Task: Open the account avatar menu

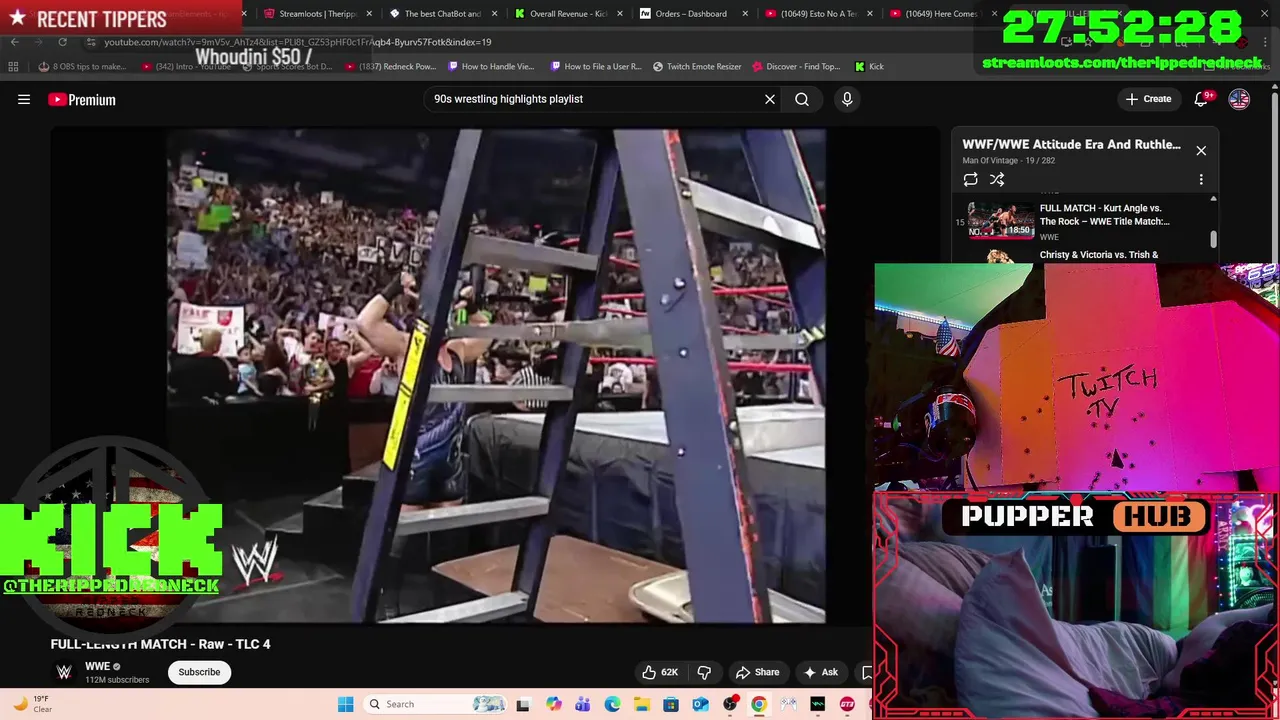Action: coord(1239,99)
